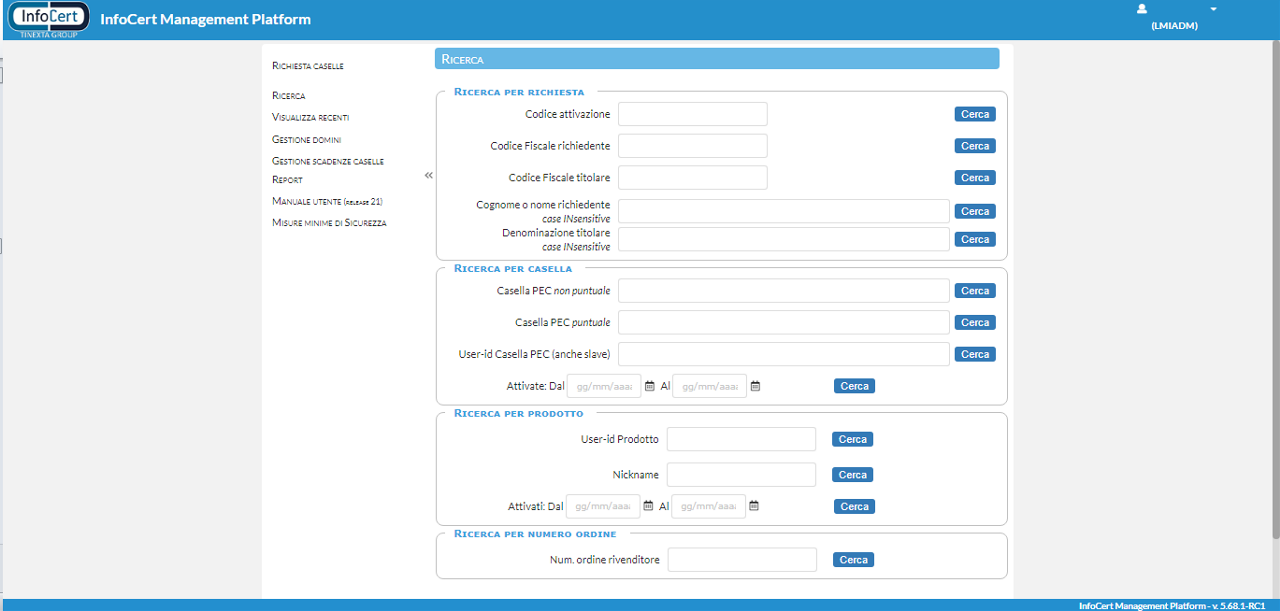This screenshot has height=611, width=1280.
Task: Open calendar for Attivati Dal date
Action: click(x=648, y=506)
